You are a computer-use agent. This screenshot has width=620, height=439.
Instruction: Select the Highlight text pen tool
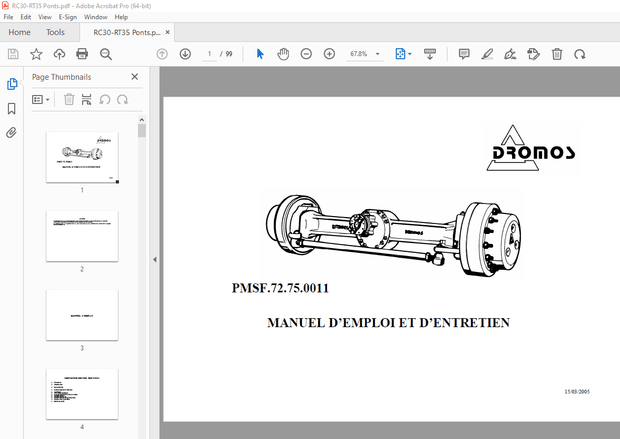click(487, 54)
